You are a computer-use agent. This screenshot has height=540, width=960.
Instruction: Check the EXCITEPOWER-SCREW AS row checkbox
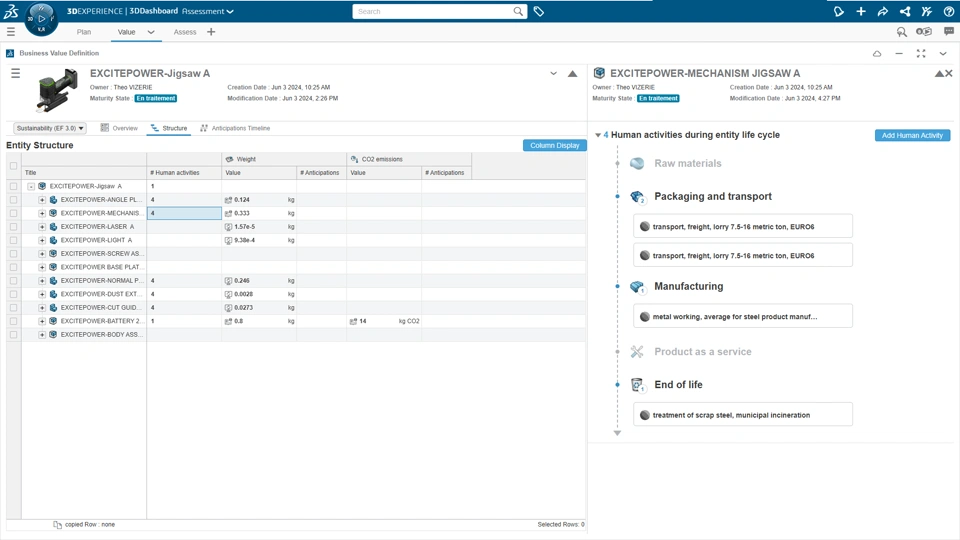point(13,253)
